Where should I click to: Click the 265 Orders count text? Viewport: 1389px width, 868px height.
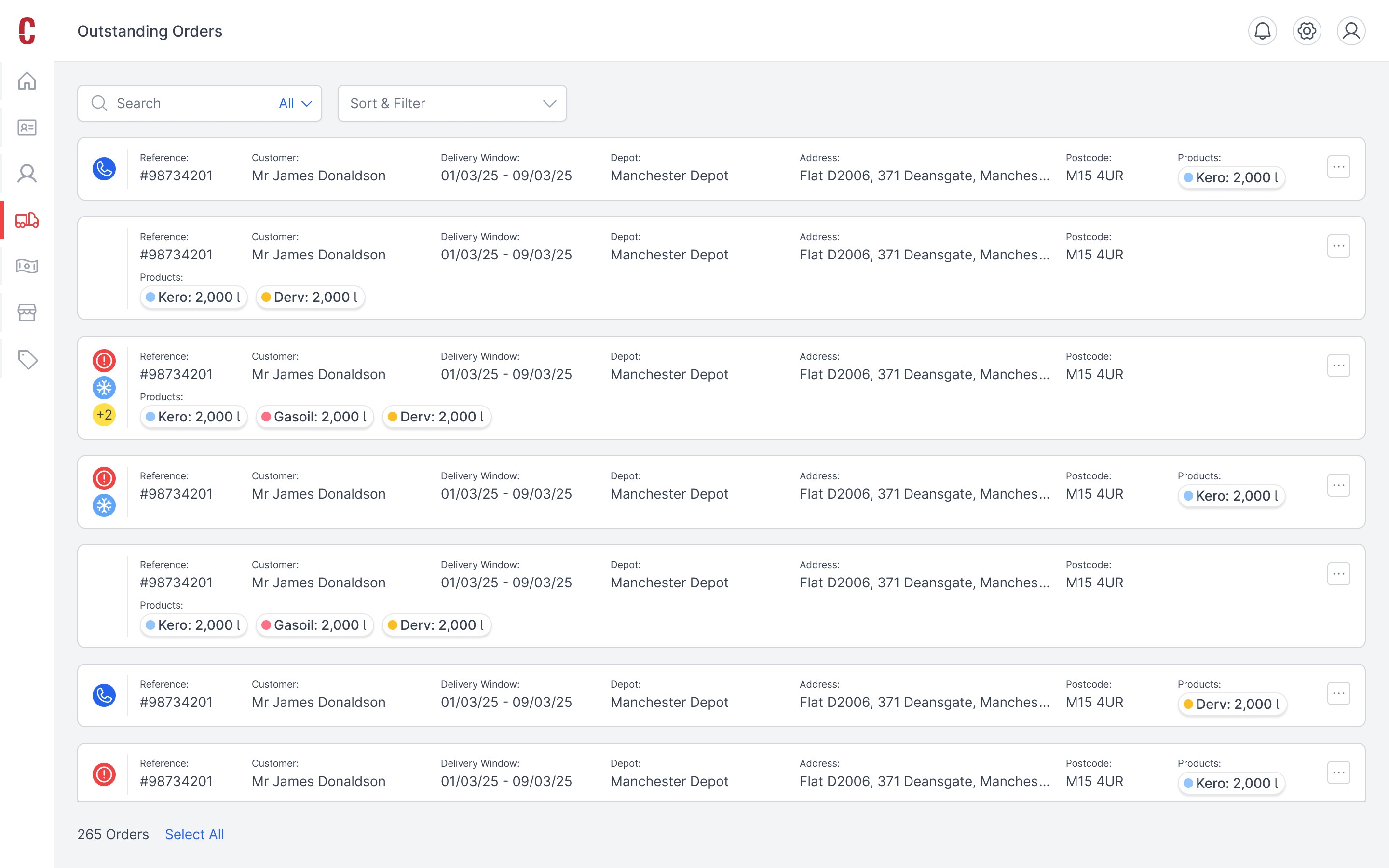pyautogui.click(x=113, y=834)
